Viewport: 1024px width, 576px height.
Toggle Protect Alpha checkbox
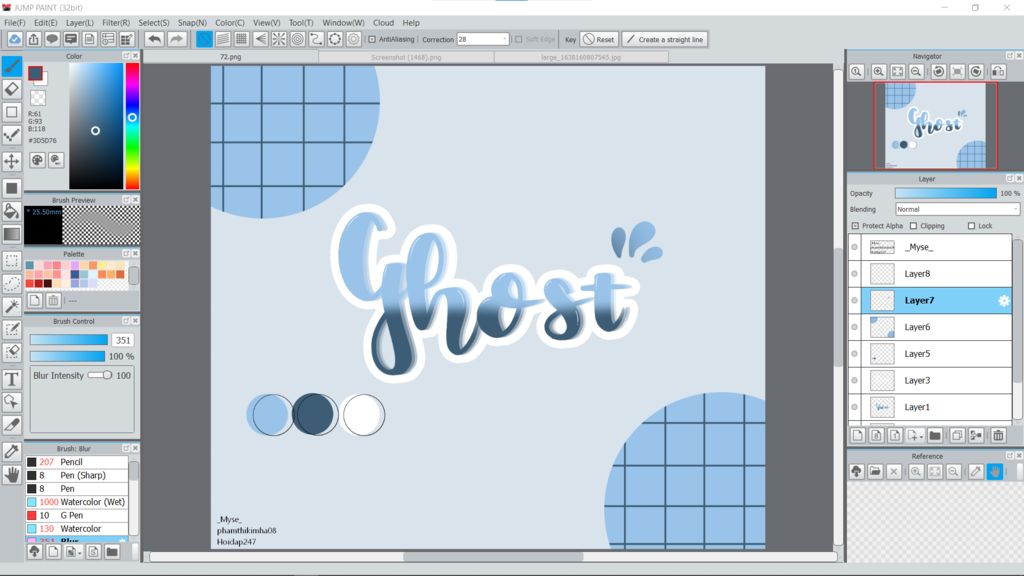point(856,226)
